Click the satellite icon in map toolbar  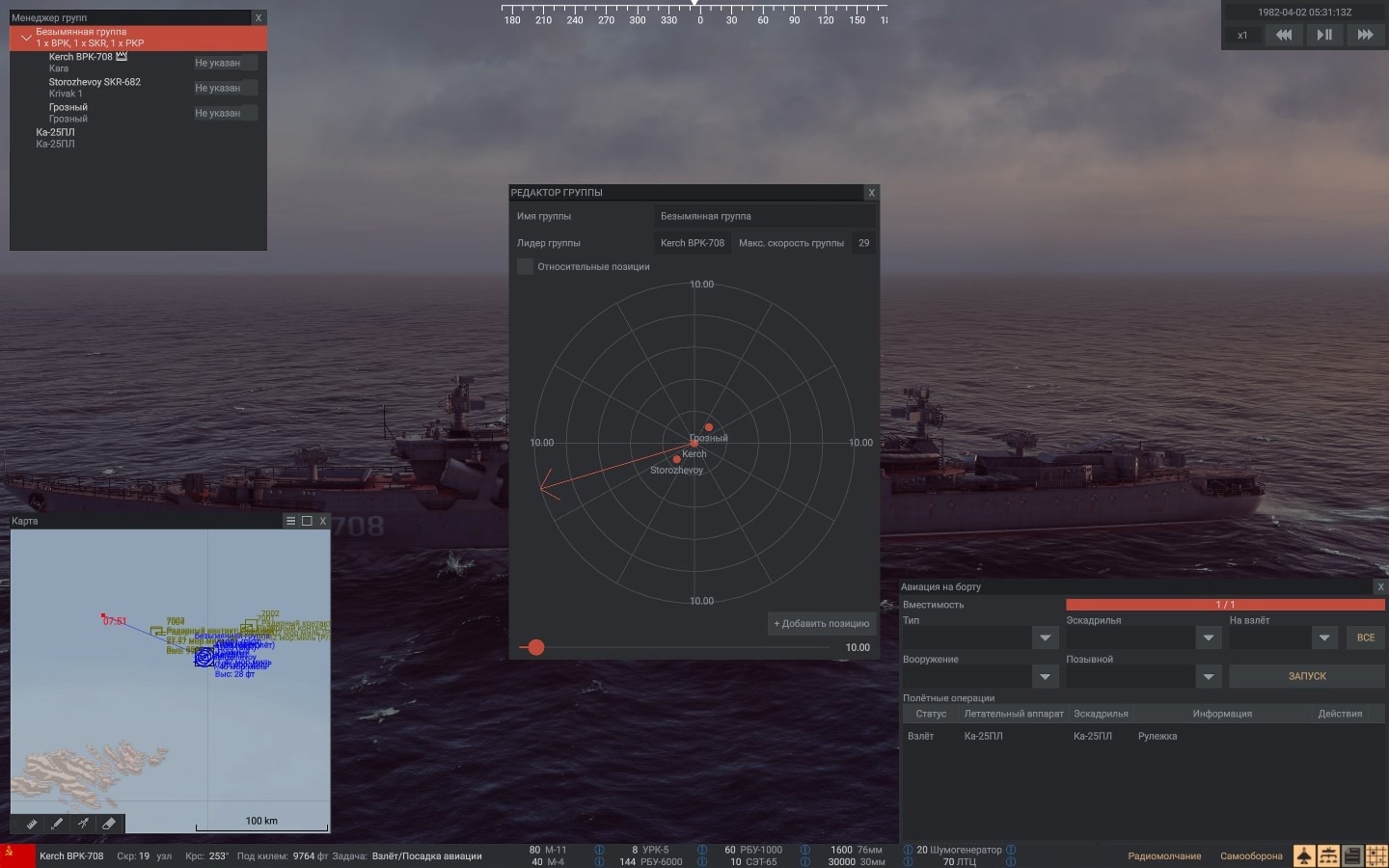tap(83, 824)
